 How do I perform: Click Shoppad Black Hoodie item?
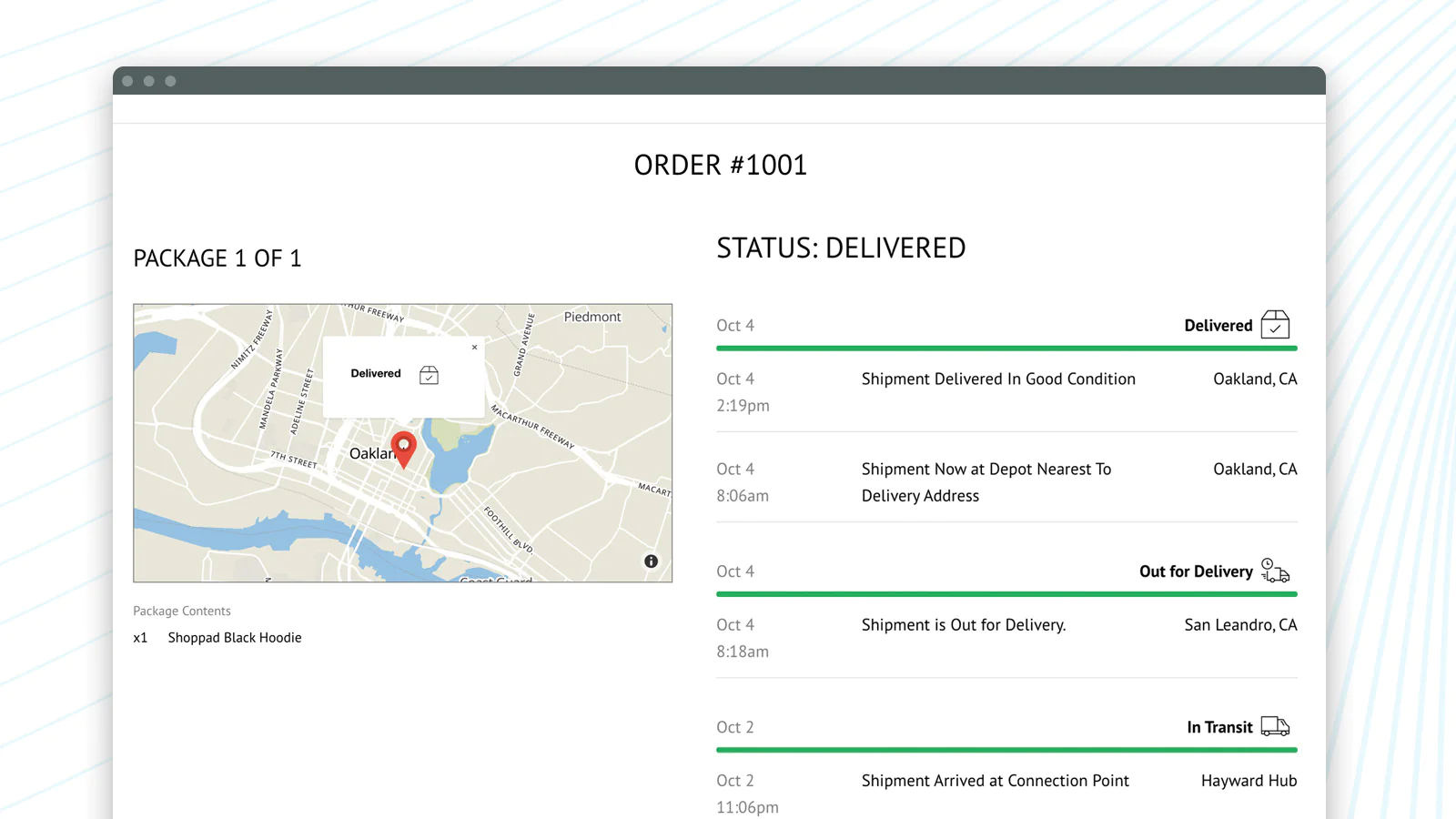coord(235,638)
